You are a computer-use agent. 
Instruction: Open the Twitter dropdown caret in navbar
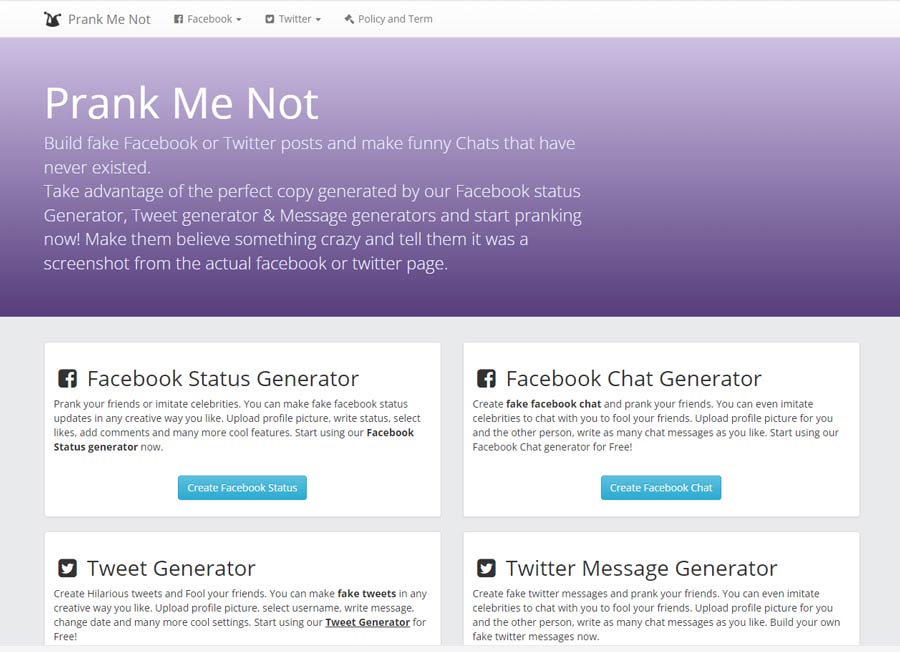318,20
